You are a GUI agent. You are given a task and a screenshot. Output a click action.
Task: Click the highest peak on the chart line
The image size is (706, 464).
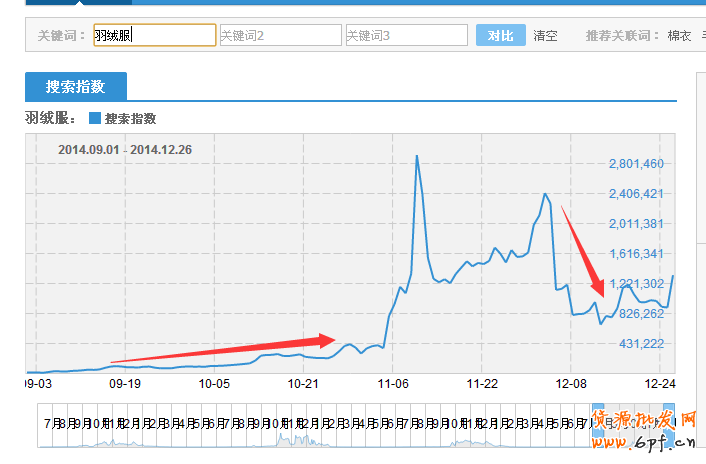point(416,156)
